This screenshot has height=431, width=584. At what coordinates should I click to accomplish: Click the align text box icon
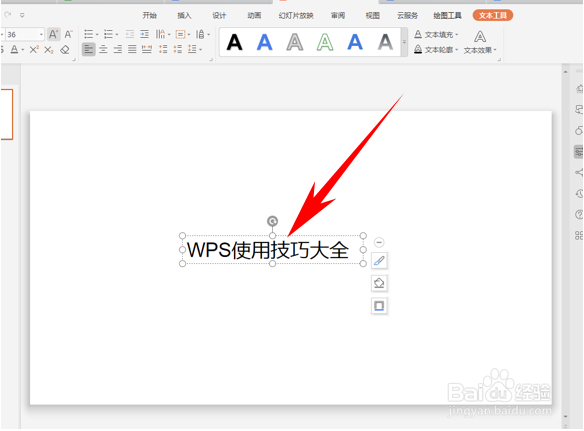pos(180,35)
